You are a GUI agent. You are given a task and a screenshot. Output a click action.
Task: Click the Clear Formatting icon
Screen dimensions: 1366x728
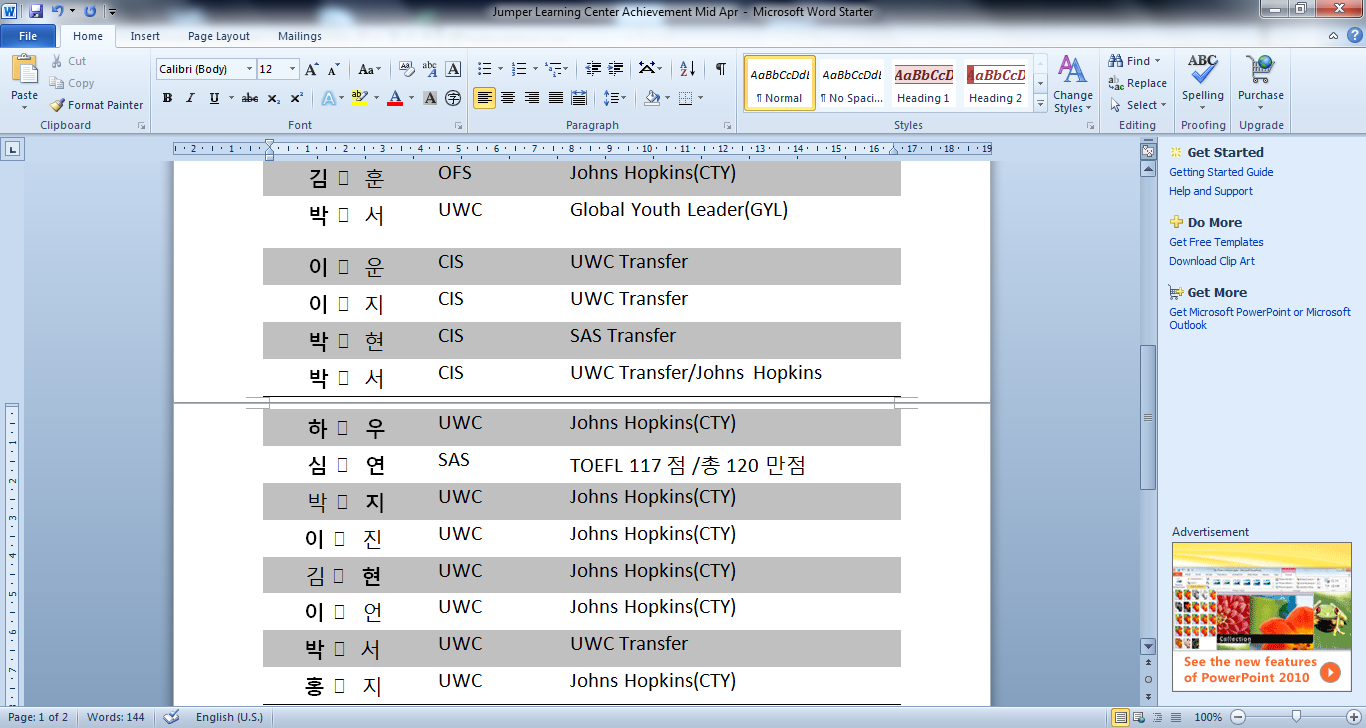point(406,69)
